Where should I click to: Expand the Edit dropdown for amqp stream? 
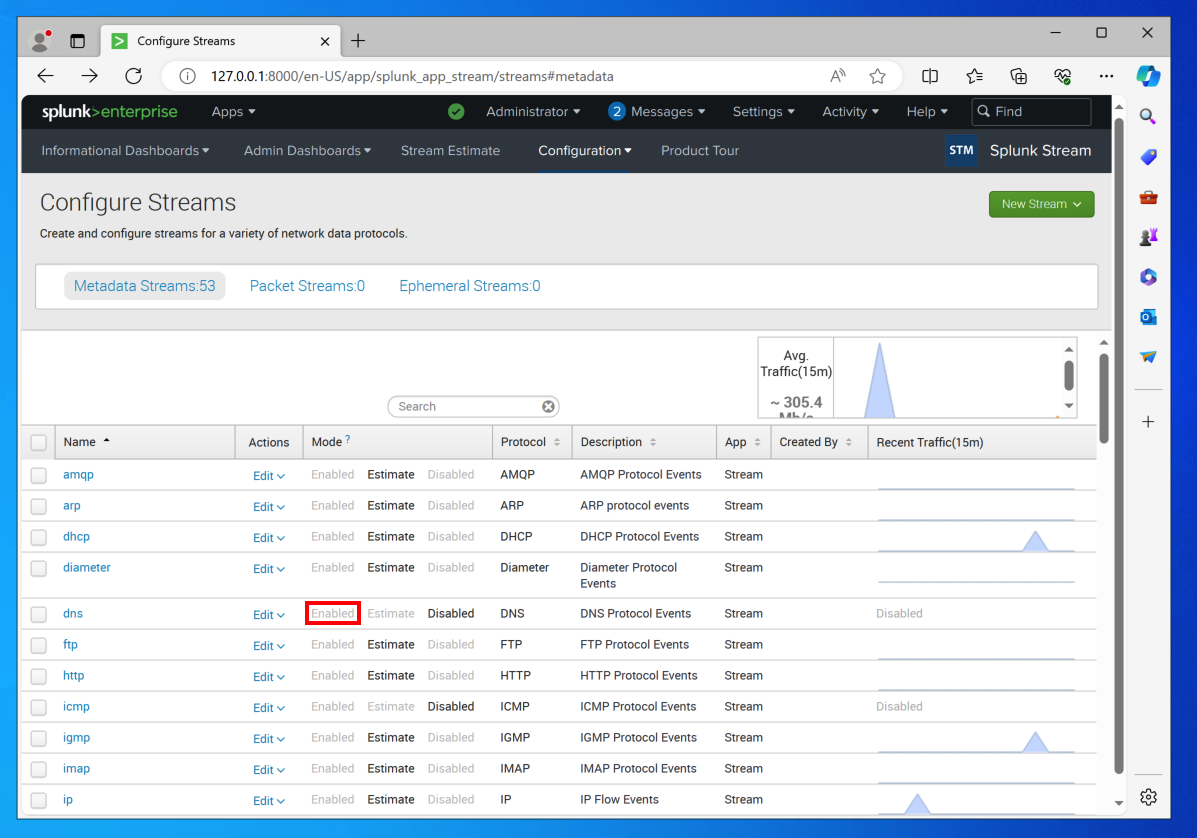[268, 476]
